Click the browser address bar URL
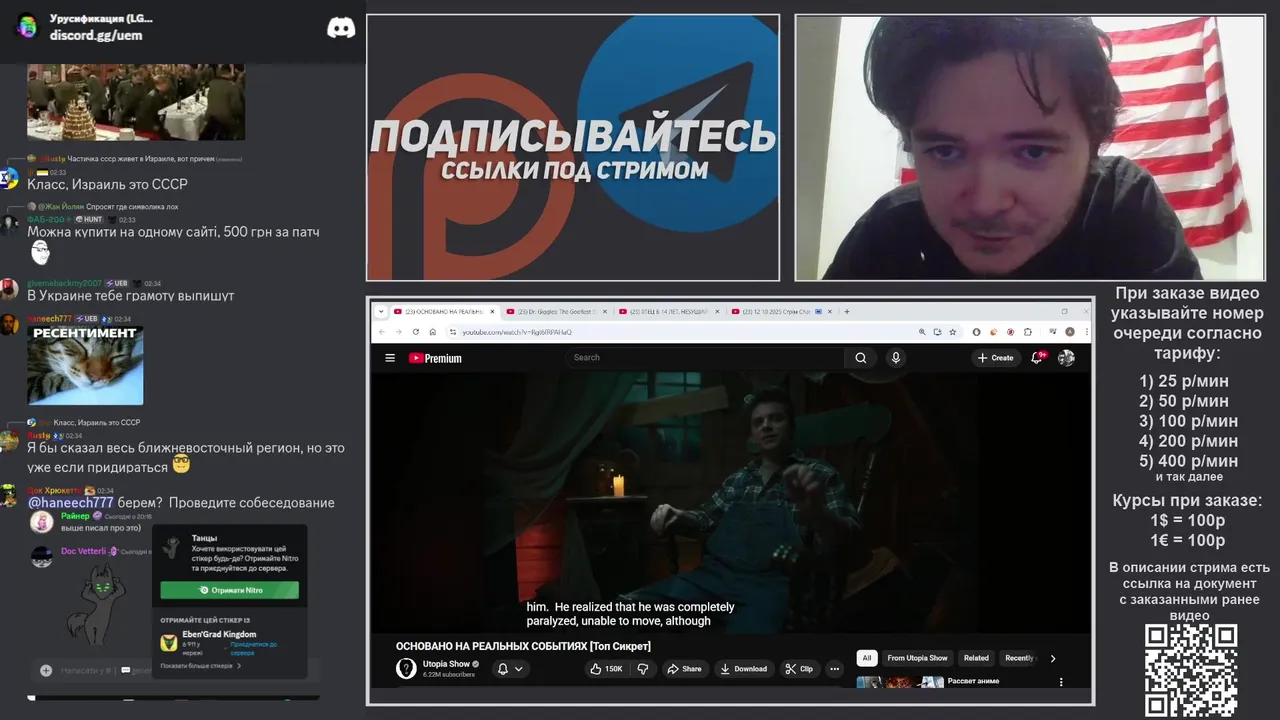 click(517, 332)
